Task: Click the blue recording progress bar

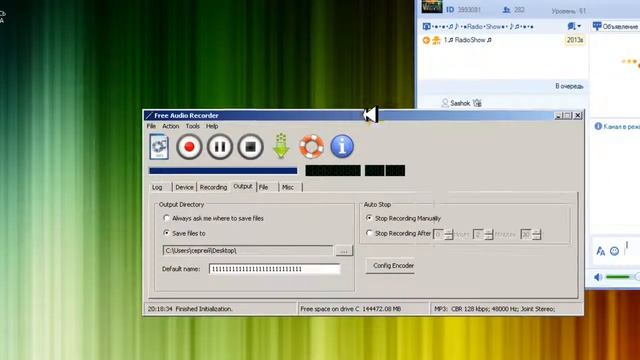Action: 223,171
